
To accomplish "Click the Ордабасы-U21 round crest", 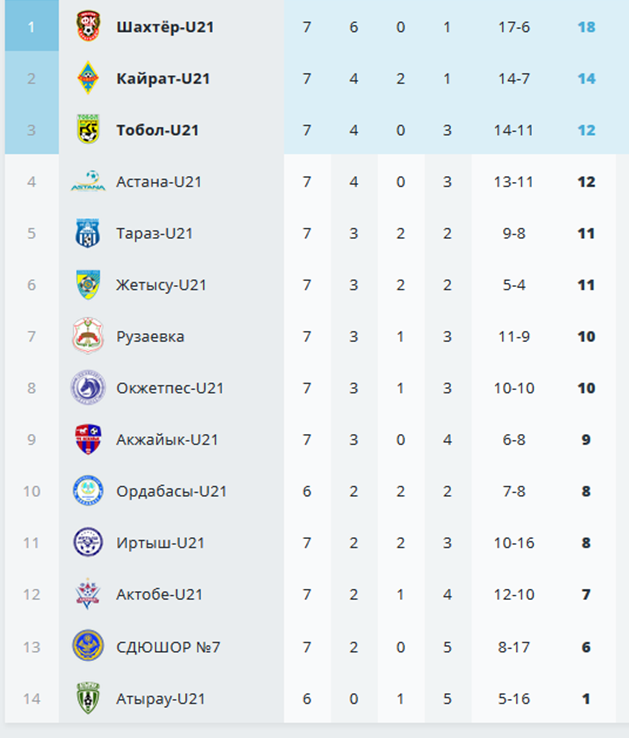I will (x=88, y=491).
